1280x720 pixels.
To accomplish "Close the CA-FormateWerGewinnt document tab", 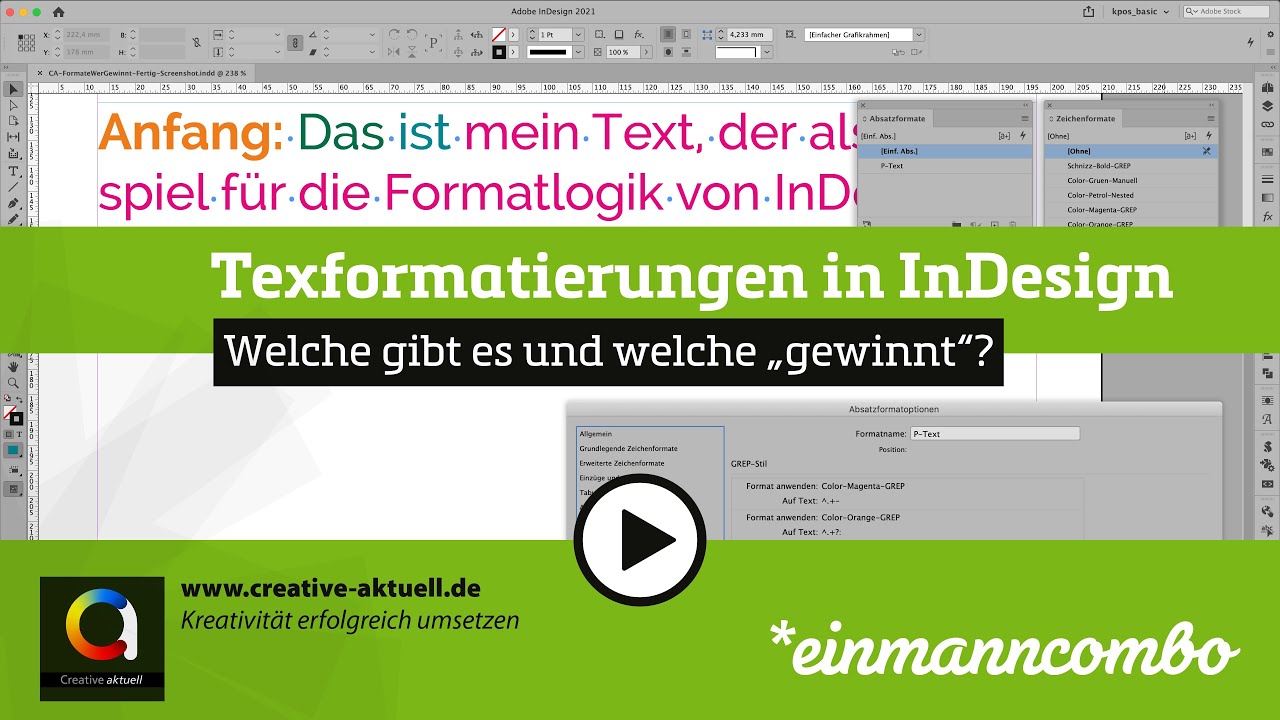I will coord(39,73).
